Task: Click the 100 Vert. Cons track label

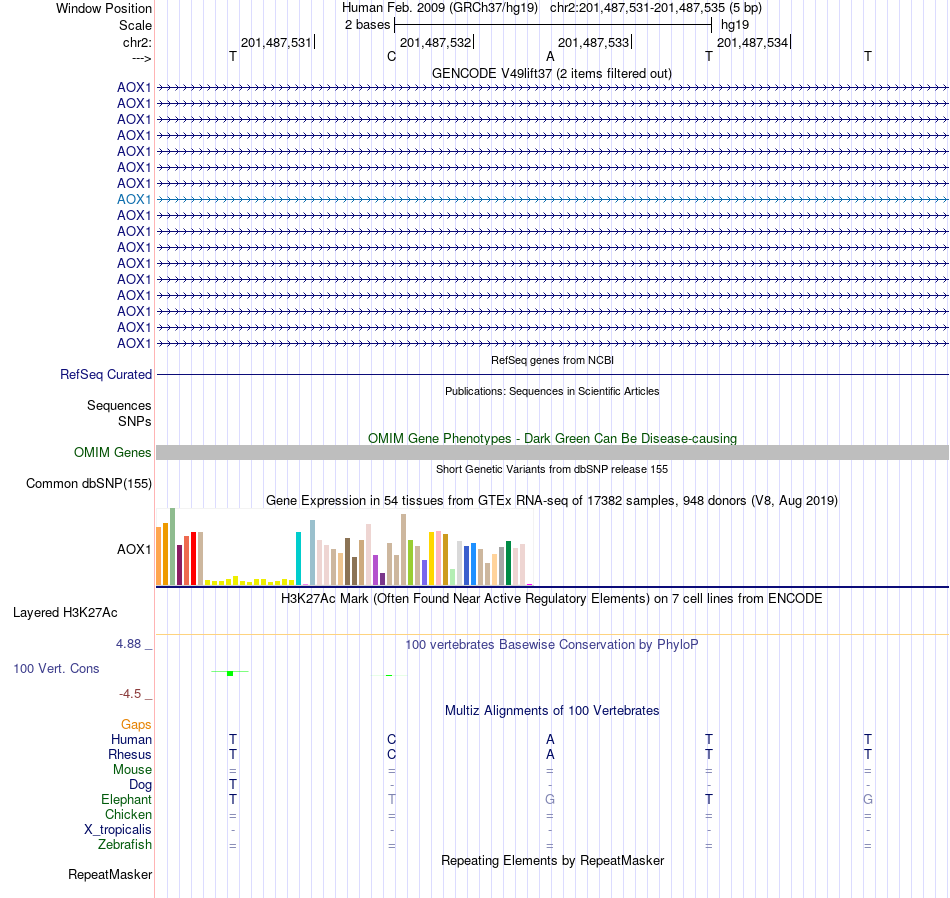Action: [x=56, y=668]
